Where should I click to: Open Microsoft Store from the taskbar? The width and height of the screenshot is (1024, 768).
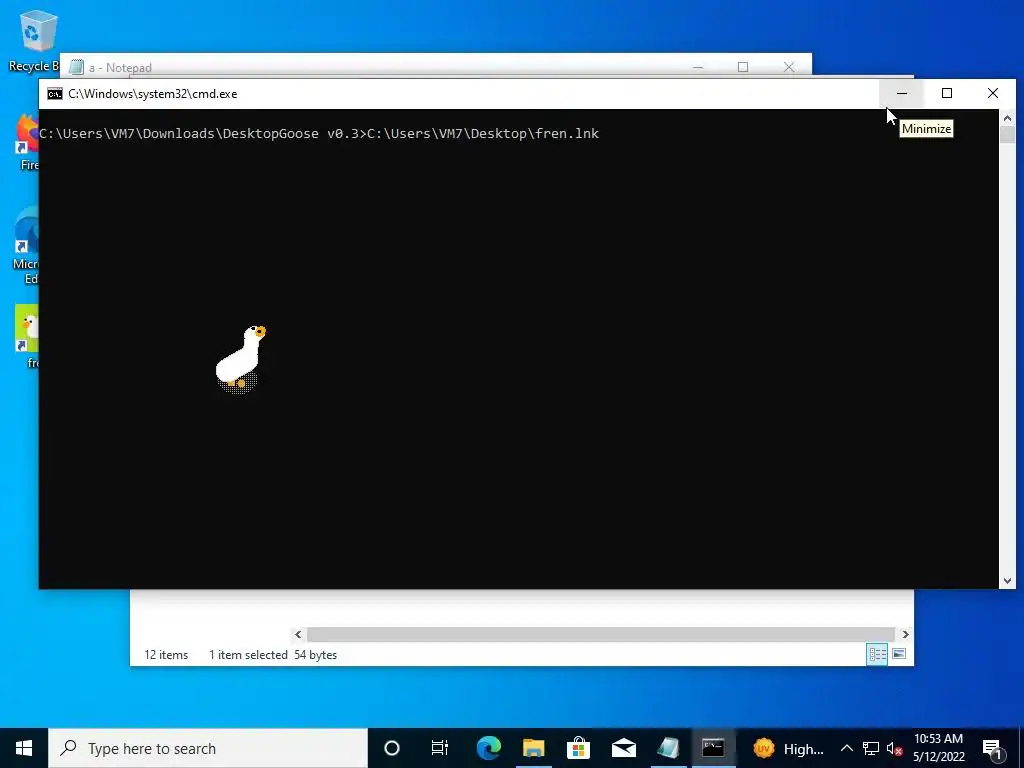click(579, 748)
